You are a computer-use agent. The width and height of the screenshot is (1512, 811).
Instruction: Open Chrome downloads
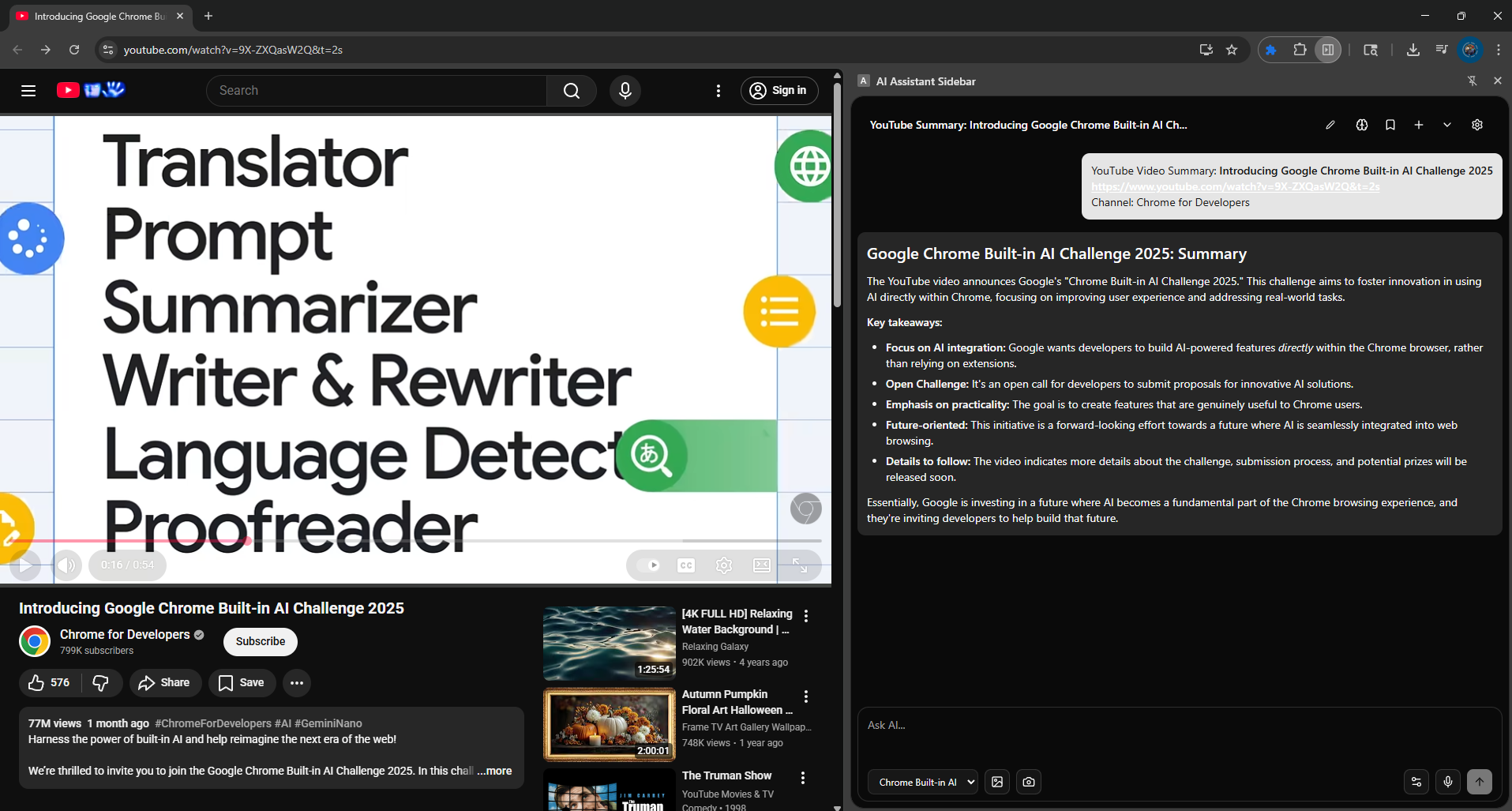tap(1413, 50)
